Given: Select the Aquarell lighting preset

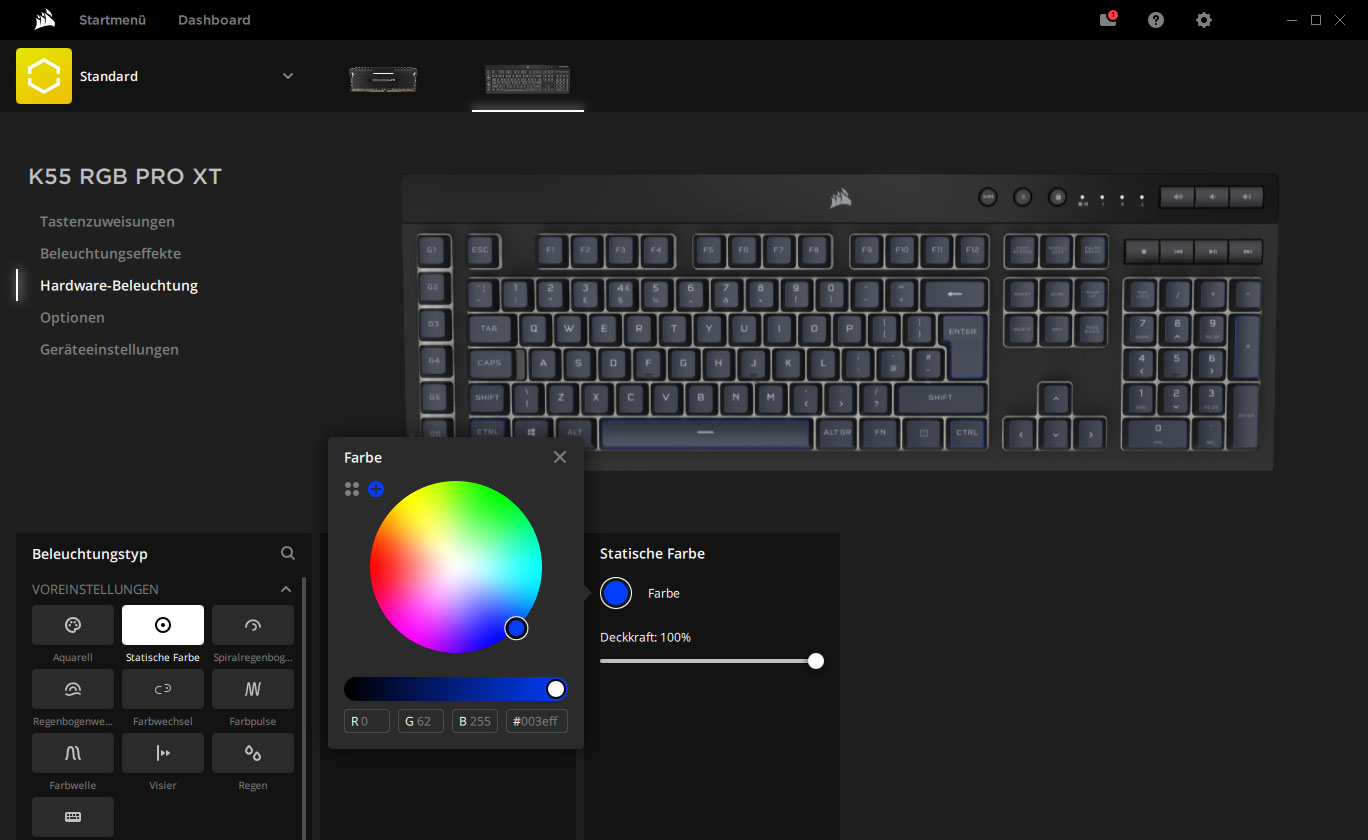Looking at the screenshot, I should 73,625.
